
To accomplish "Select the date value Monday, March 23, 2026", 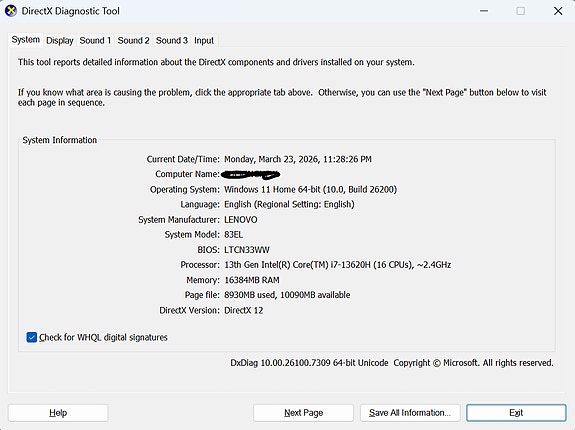I will point(298,159).
